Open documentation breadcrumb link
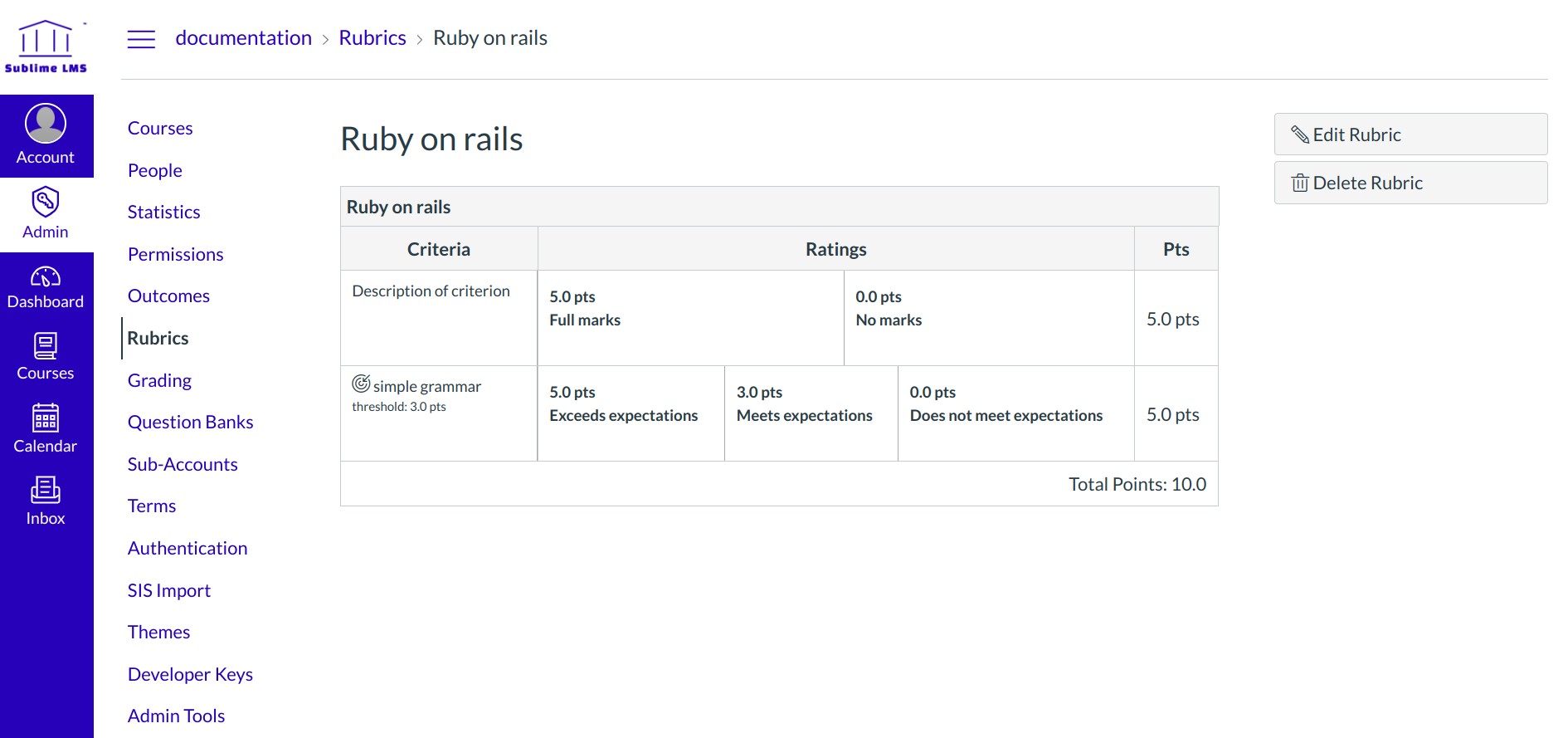This screenshot has height=738, width=1568. 244,38
